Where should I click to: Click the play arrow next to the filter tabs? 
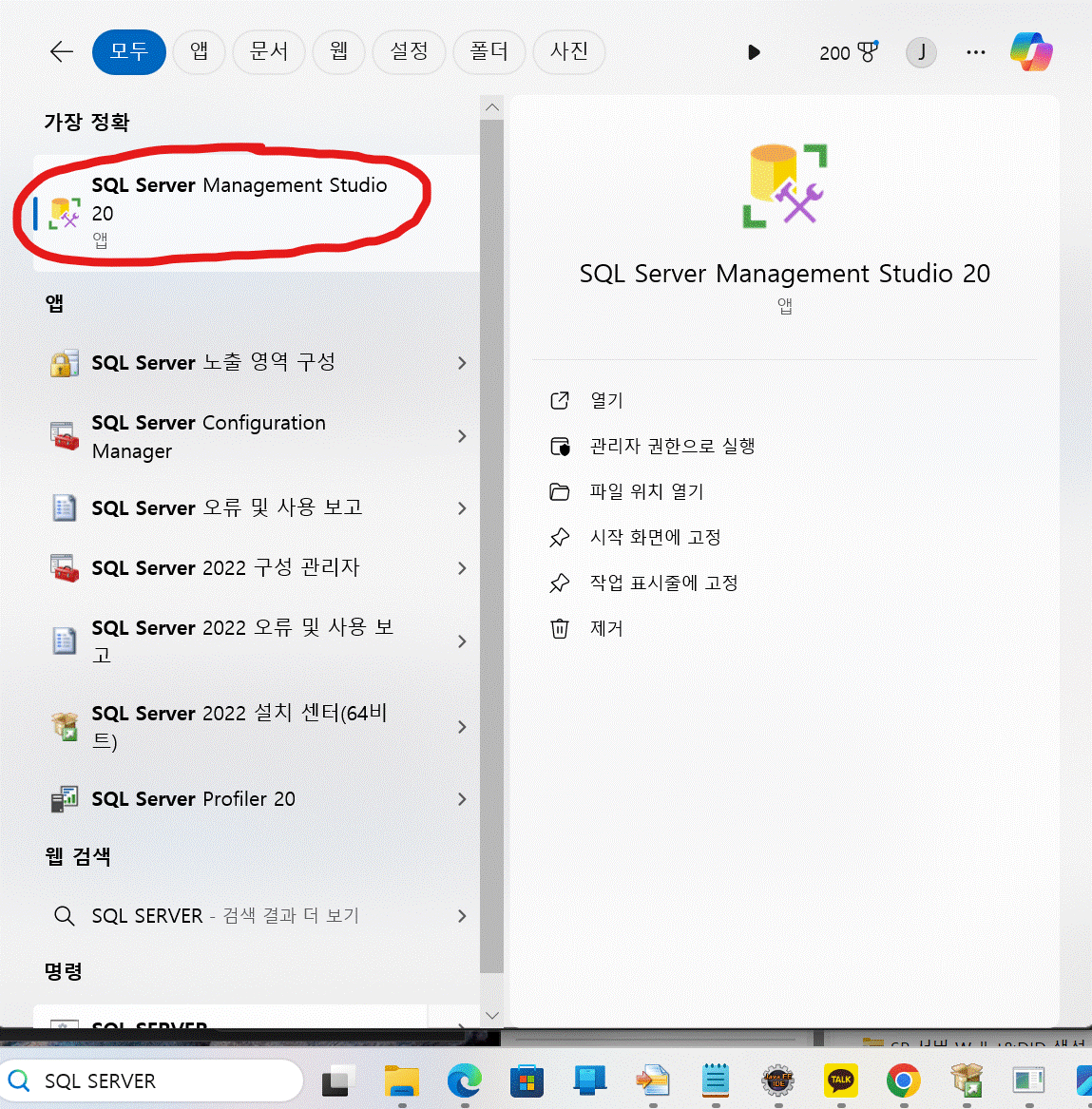(x=754, y=52)
